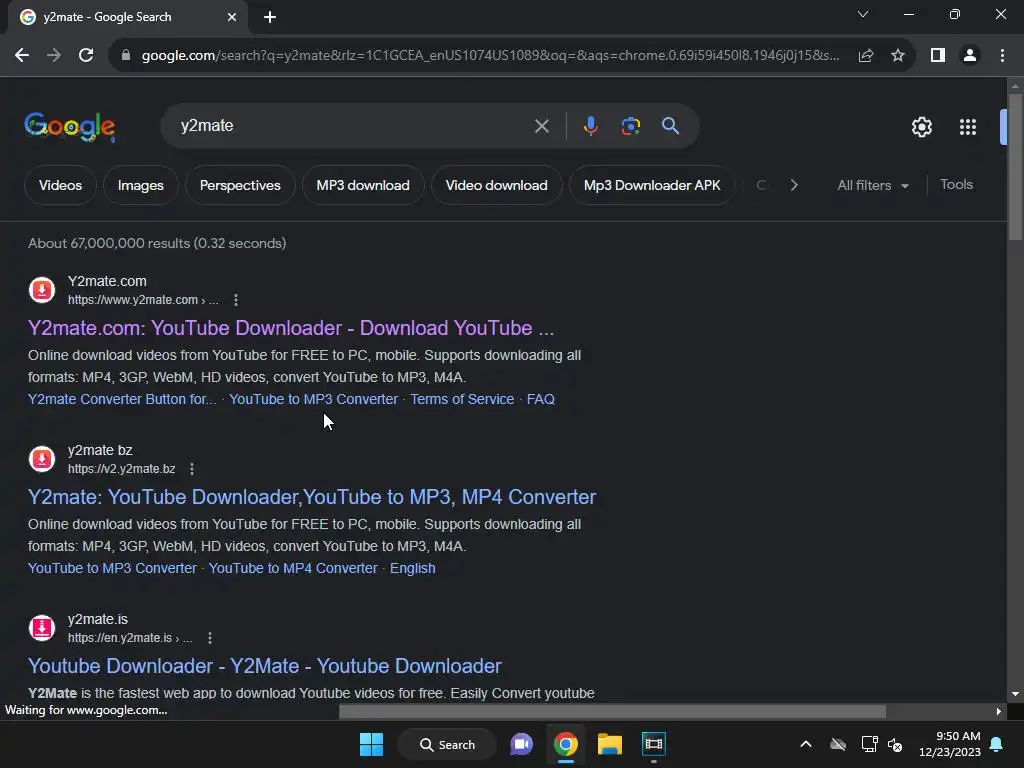Open the taskbar clock and date
The image size is (1024, 768).
[949, 744]
